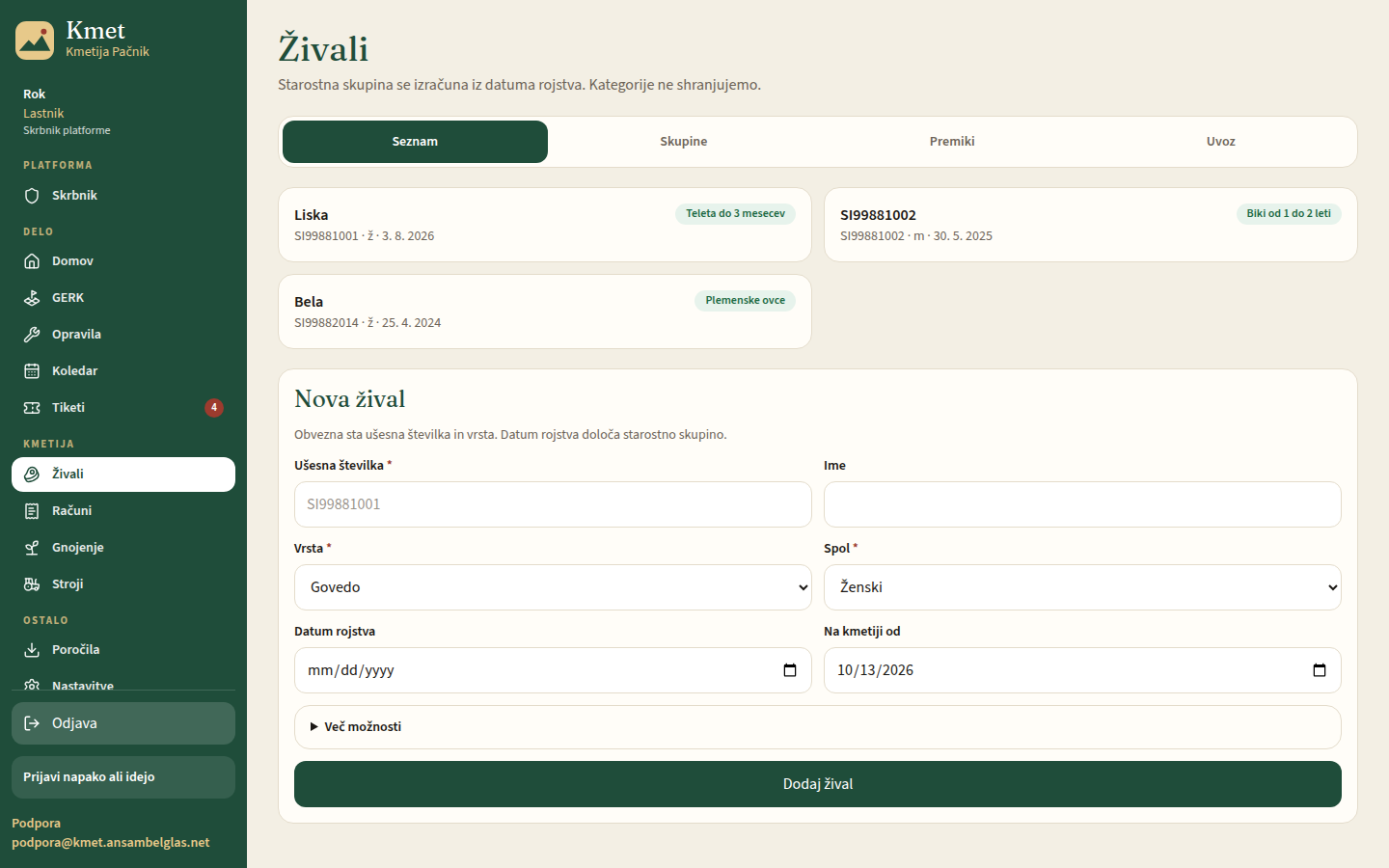Click the Biki od 1 do 2 leti badge
This screenshot has height=868, width=1389.
(1289, 214)
